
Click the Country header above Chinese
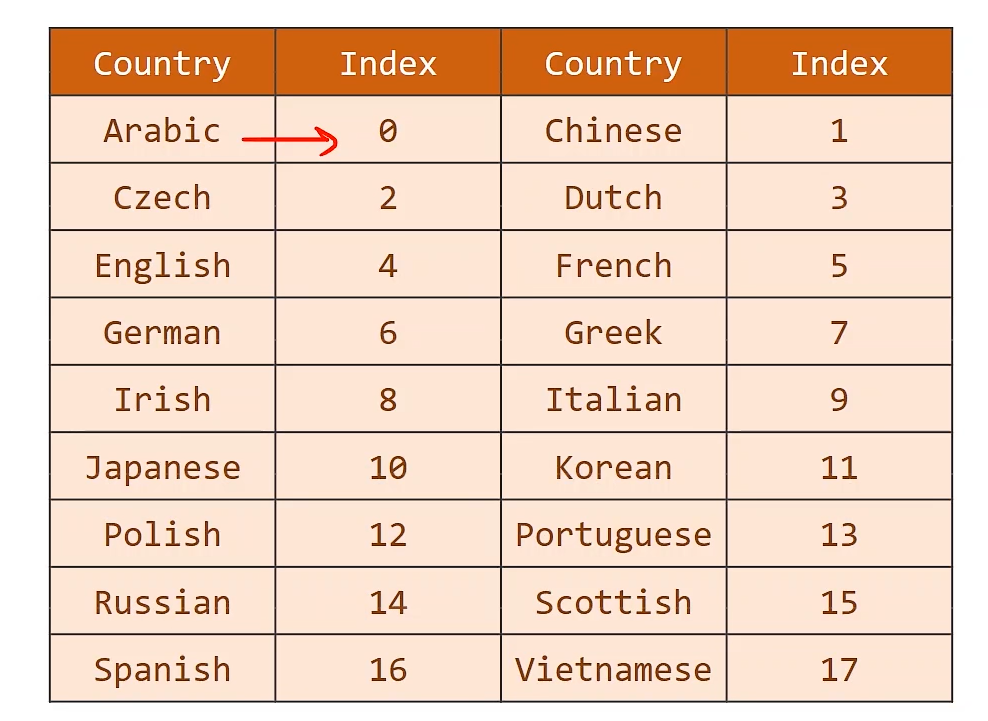click(x=613, y=64)
